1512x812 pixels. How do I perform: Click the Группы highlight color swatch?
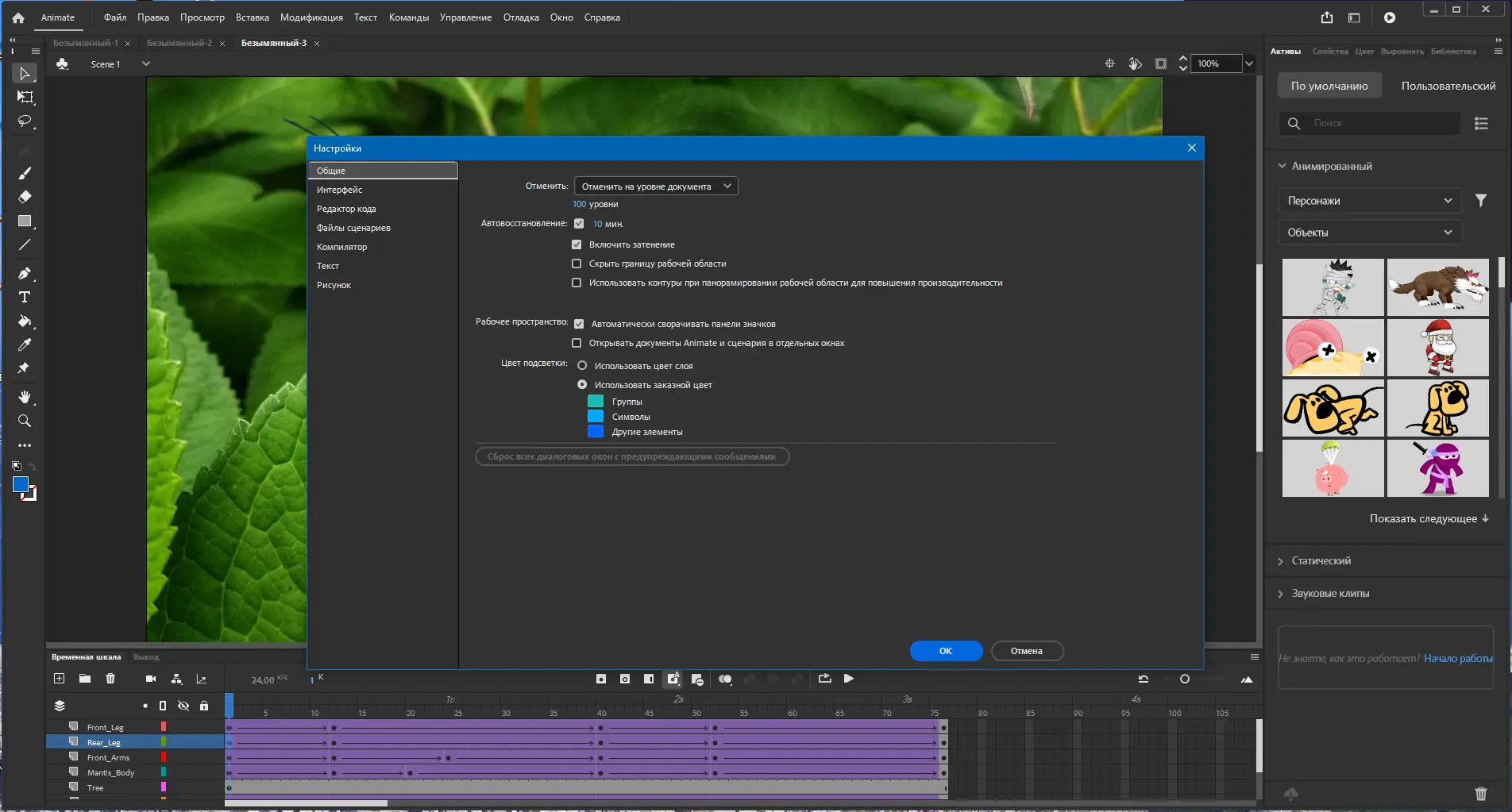pos(596,402)
